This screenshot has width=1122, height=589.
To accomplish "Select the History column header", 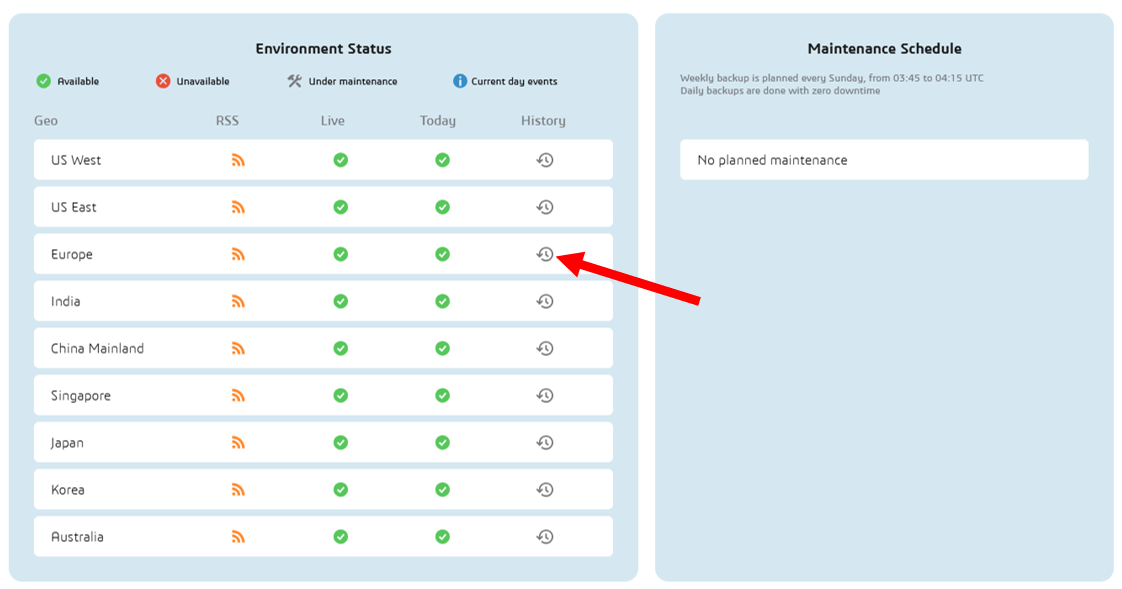I will (x=542, y=120).
